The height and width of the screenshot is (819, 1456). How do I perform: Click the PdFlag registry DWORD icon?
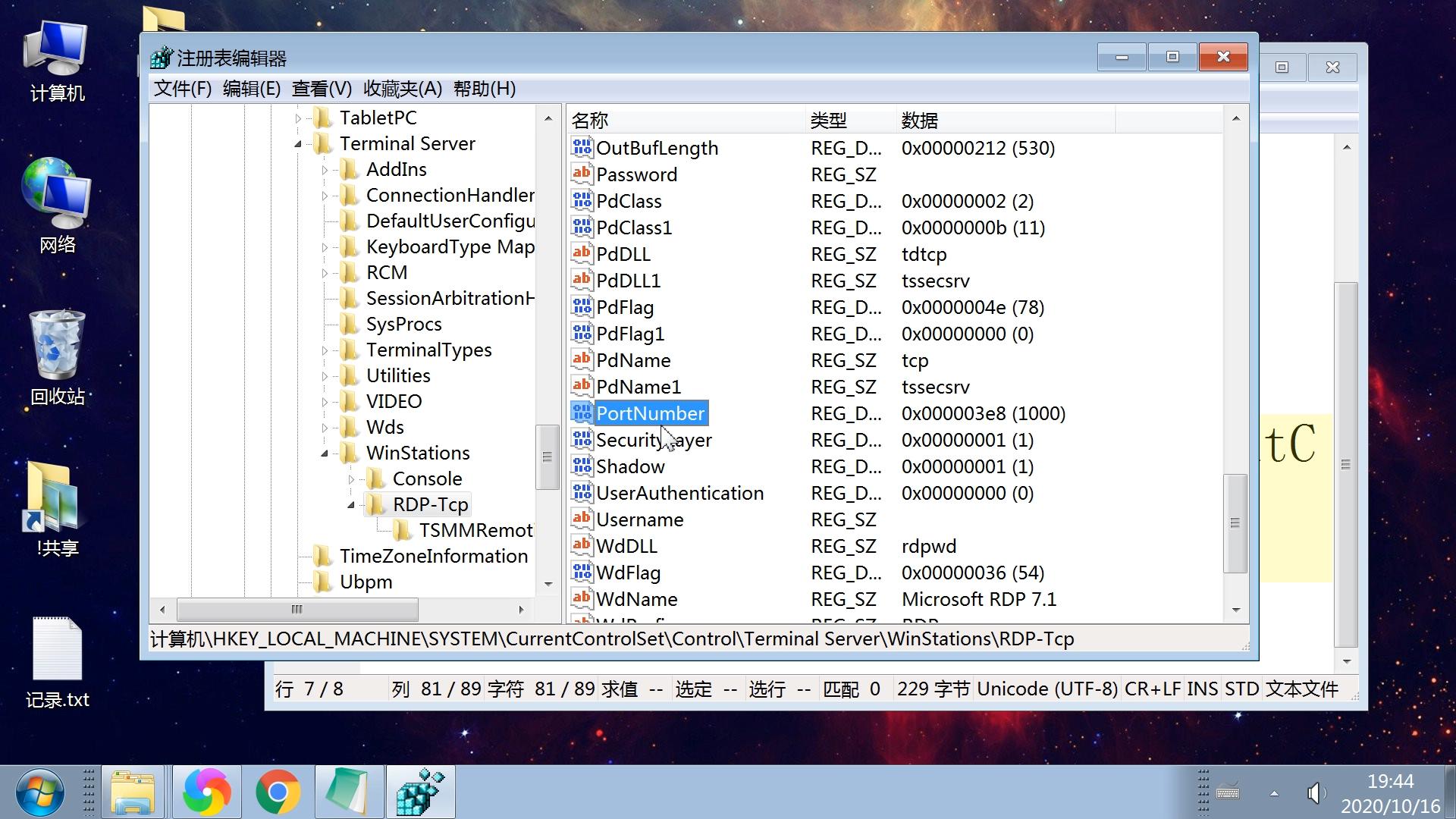point(581,307)
